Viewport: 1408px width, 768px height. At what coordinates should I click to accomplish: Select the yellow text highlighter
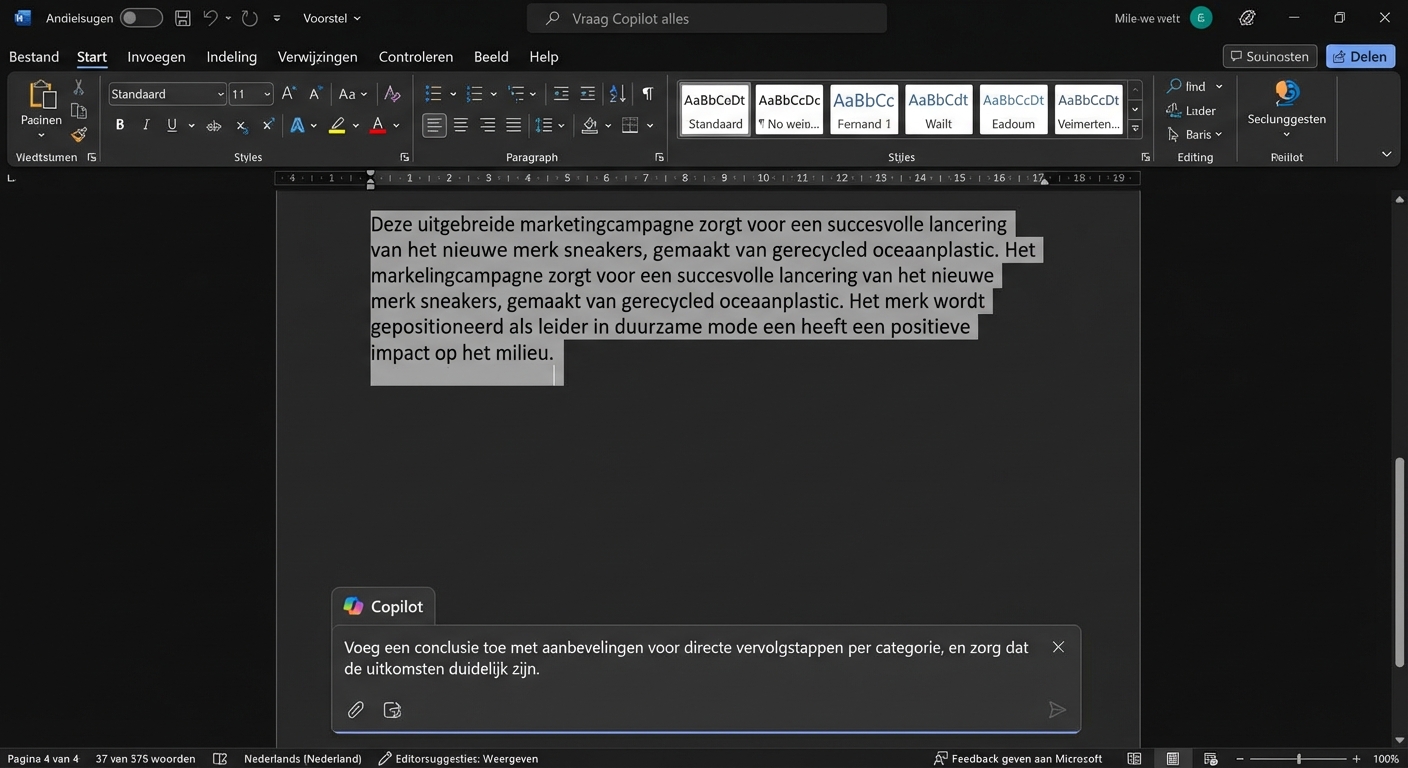click(x=338, y=125)
